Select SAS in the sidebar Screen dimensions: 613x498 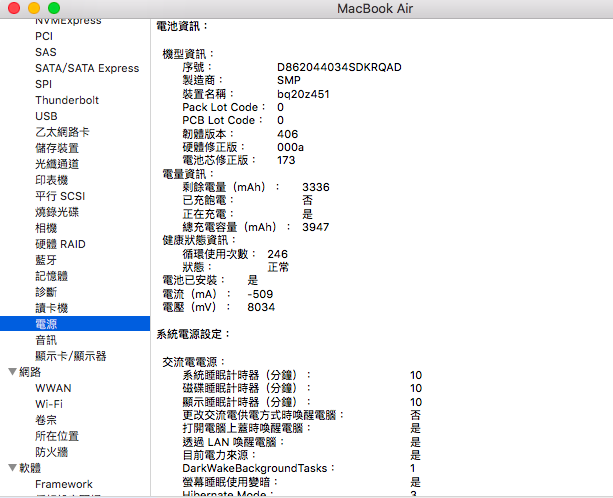[x=46, y=52]
